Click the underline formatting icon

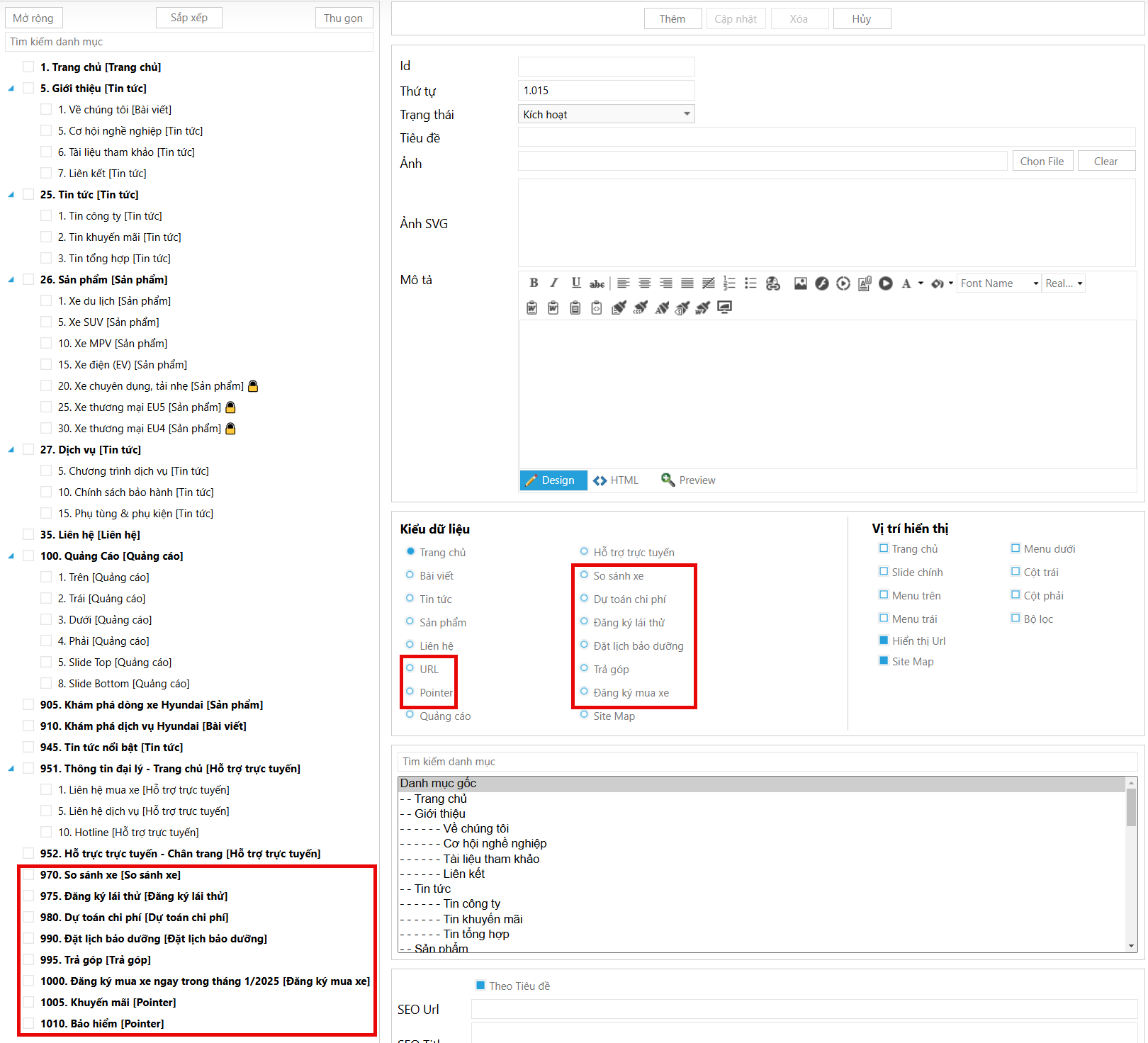click(x=576, y=283)
